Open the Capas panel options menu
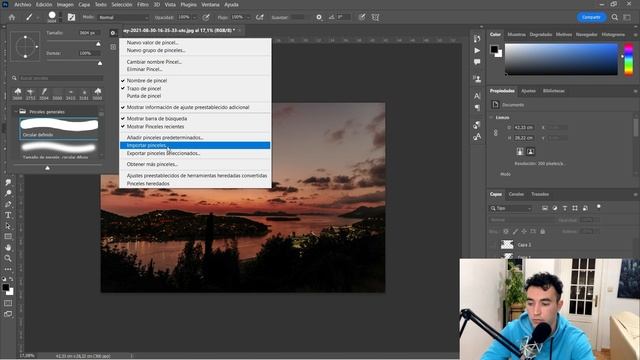Image resolution: width=640 pixels, height=360 pixels. pos(635,194)
